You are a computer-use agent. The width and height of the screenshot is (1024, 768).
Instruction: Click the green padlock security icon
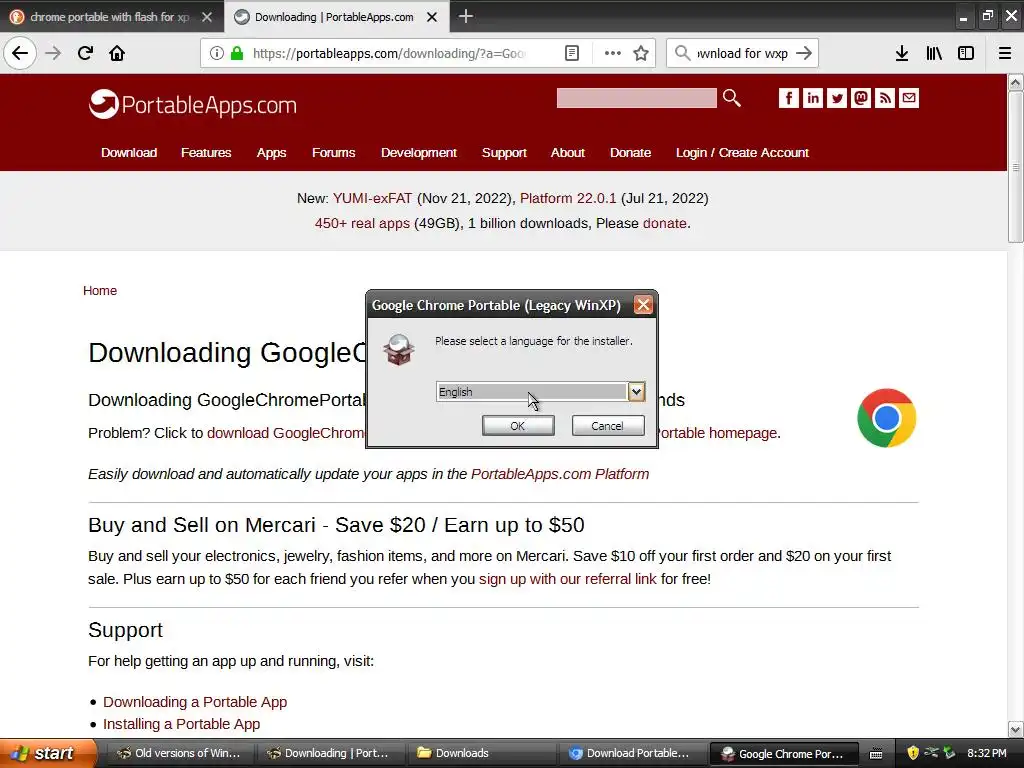point(237,53)
